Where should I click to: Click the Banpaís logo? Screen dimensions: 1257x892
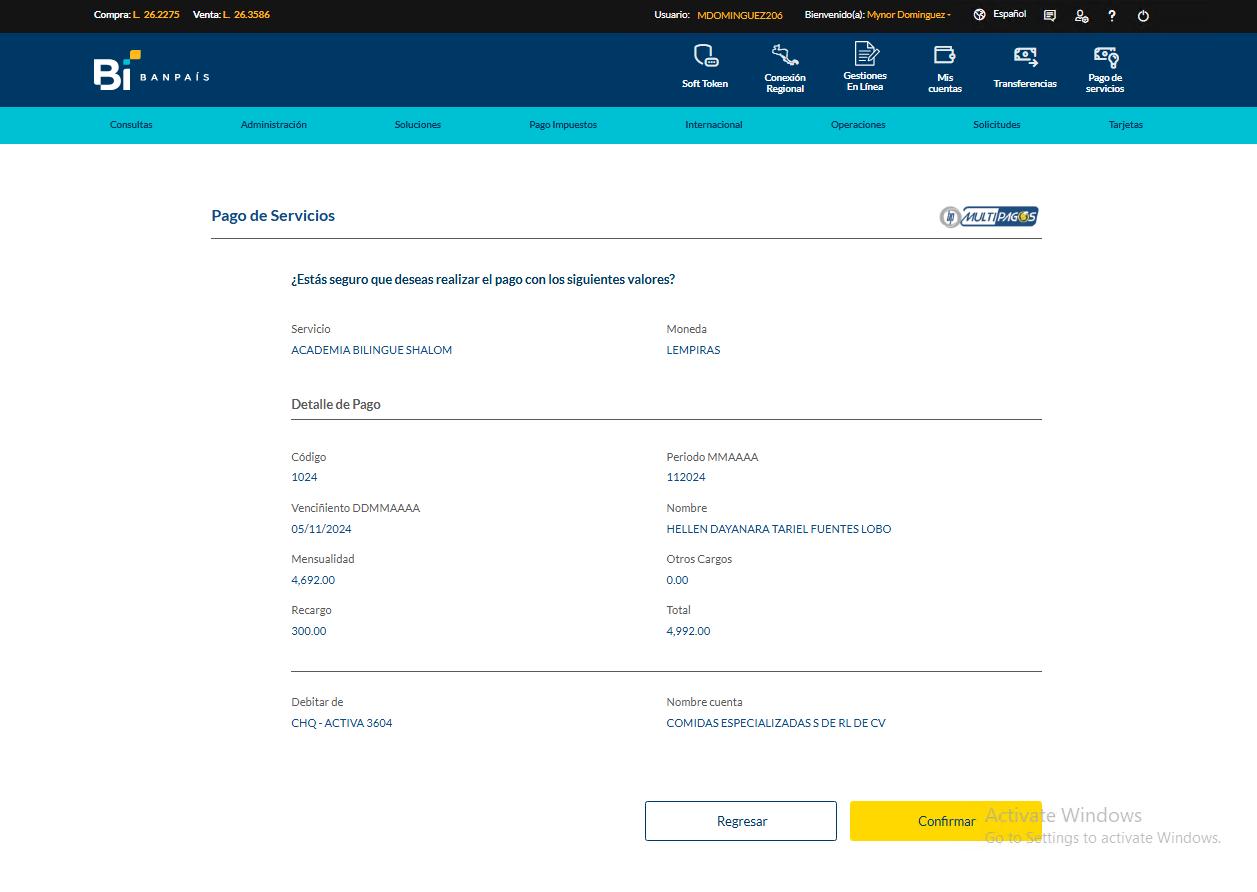[151, 70]
